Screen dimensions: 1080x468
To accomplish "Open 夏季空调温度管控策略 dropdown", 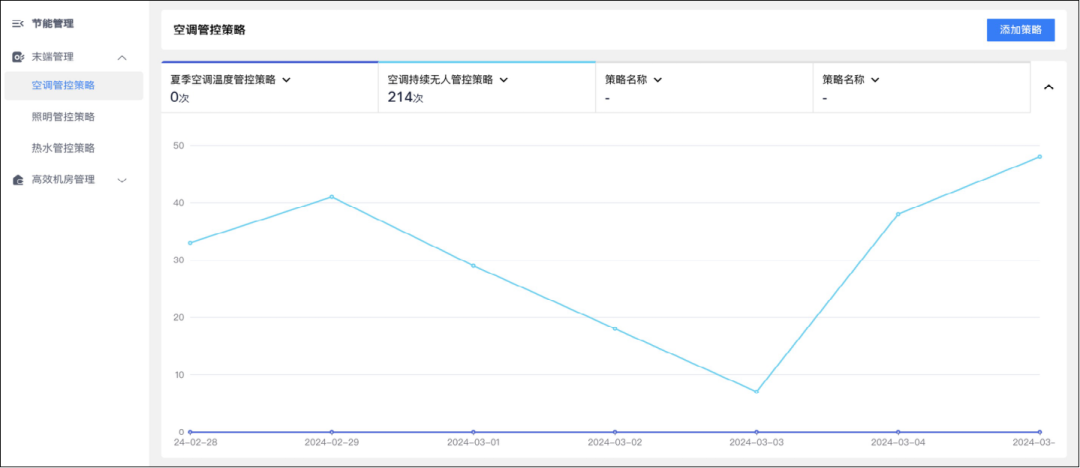I will pos(286,79).
